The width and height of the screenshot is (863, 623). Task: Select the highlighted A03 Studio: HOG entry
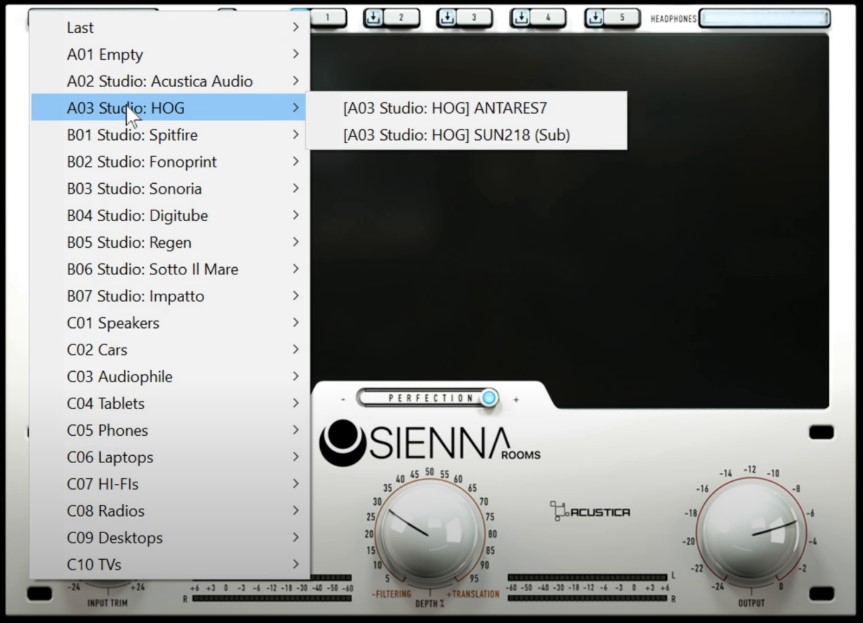(170, 108)
